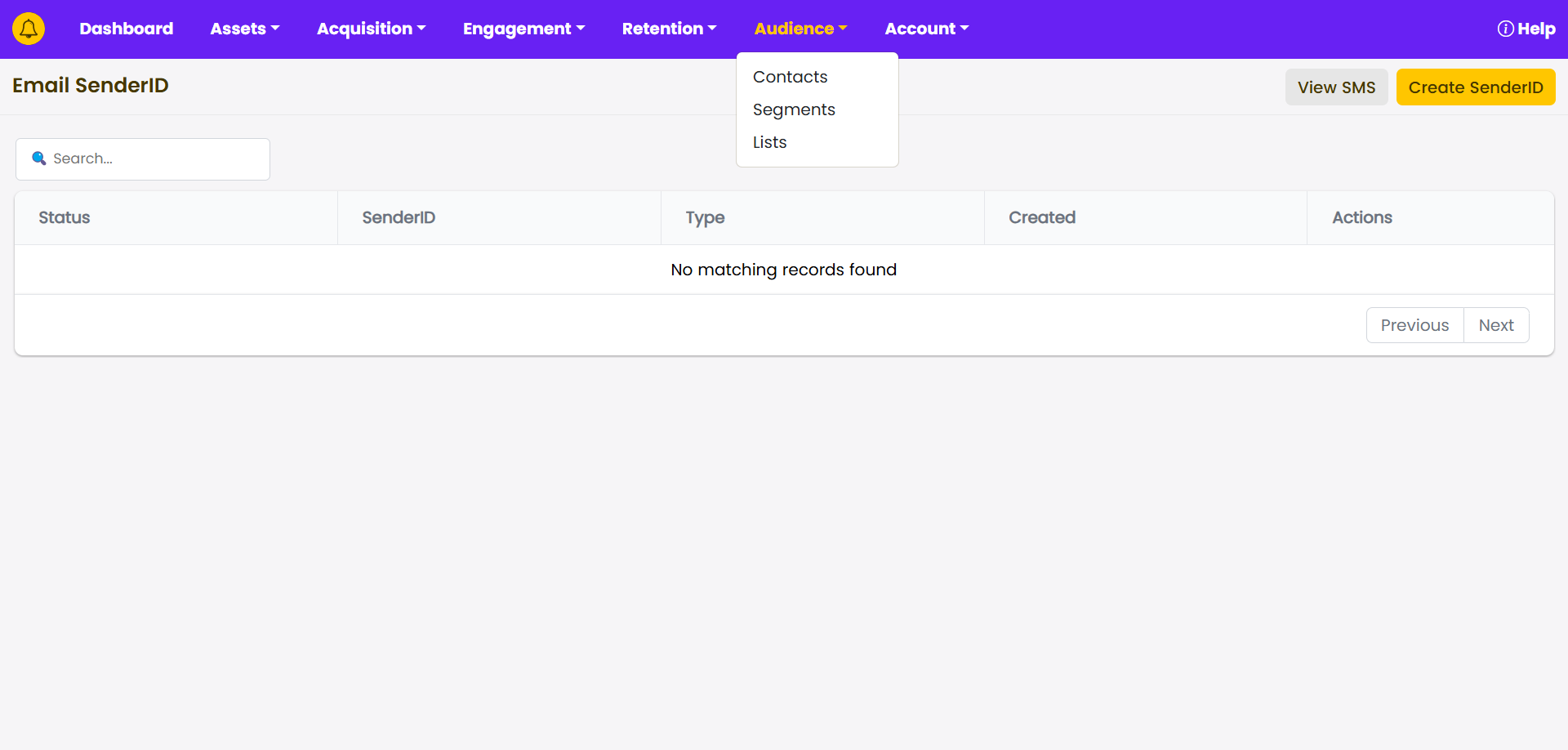
Task: Open the Account dropdown menu
Action: [926, 29]
